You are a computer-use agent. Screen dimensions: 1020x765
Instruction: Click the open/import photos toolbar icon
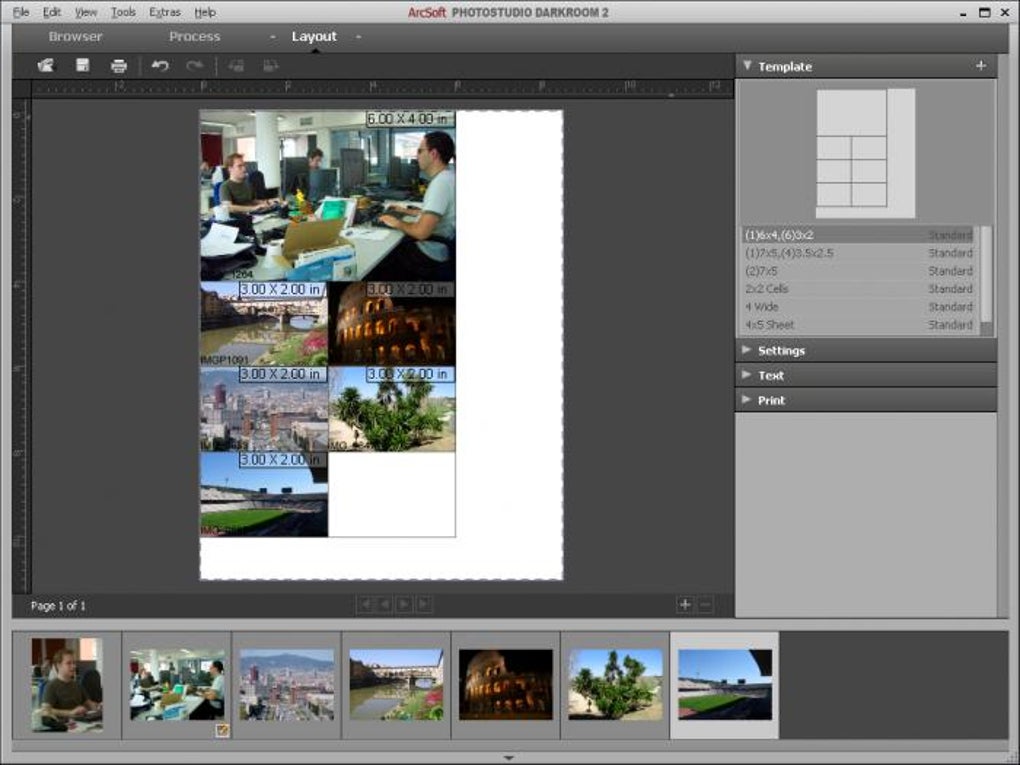pyautogui.click(x=45, y=66)
